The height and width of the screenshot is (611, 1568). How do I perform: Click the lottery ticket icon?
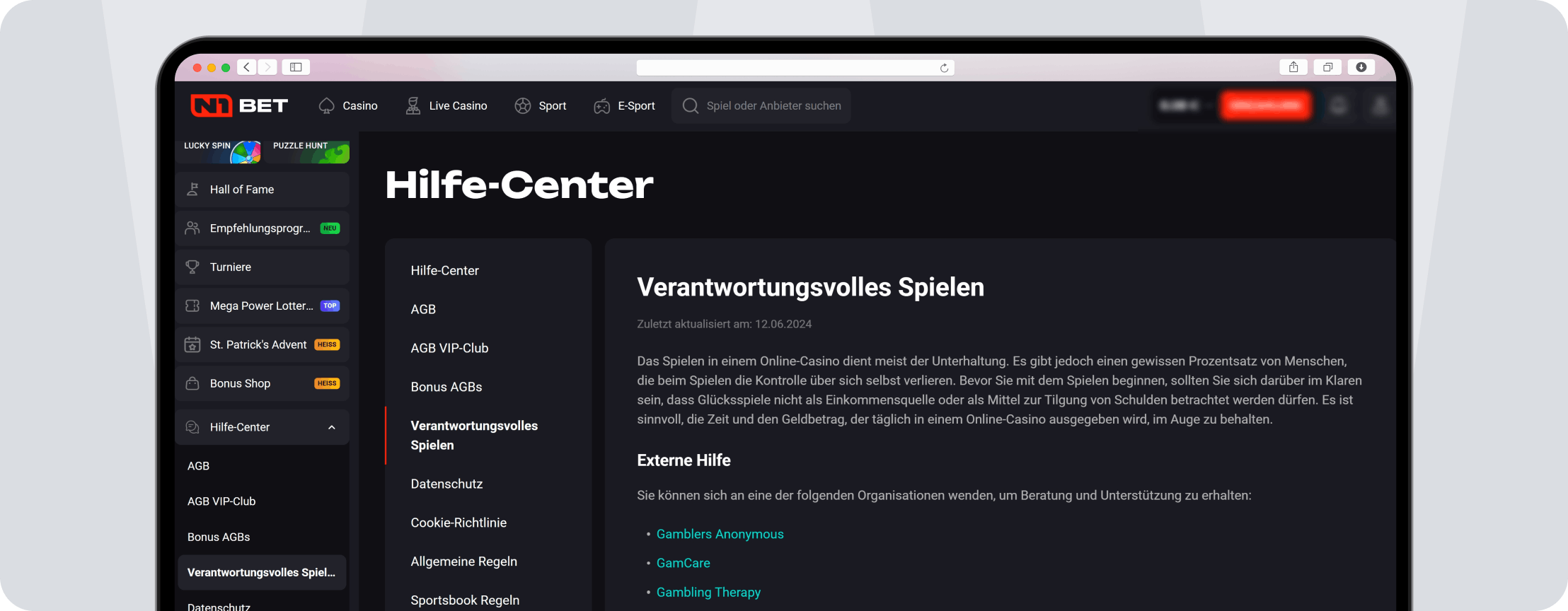point(192,305)
